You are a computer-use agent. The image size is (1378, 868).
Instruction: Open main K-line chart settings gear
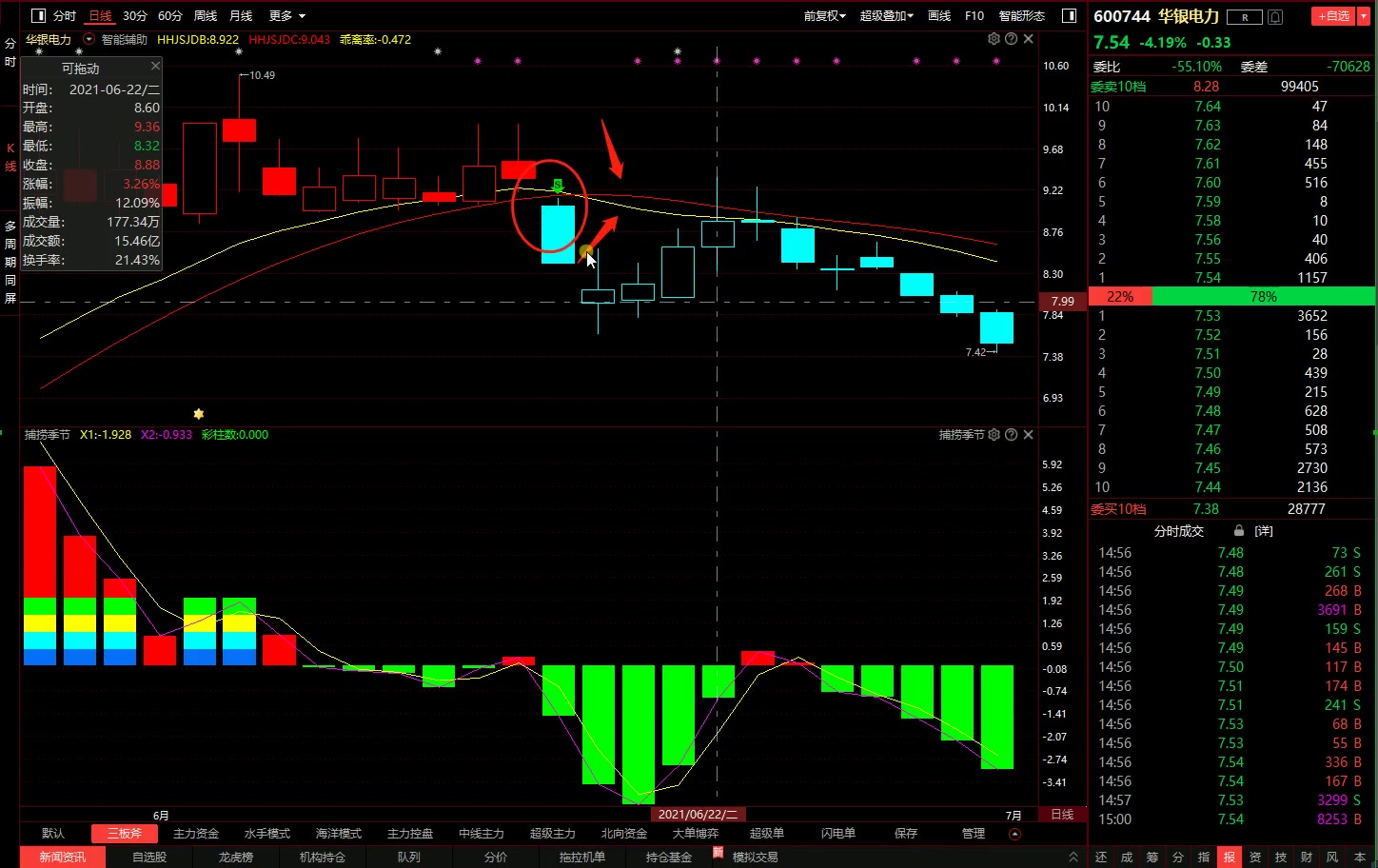(x=994, y=39)
